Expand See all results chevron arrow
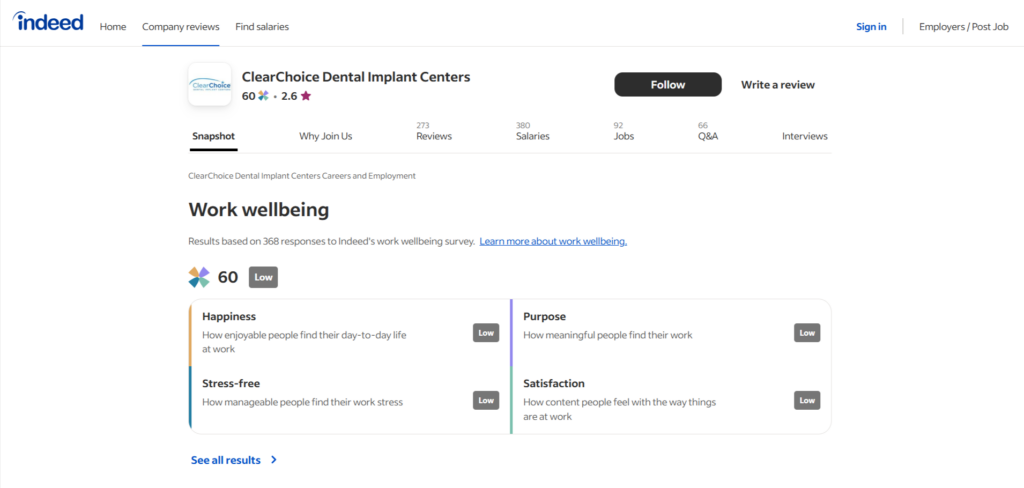 [274, 460]
